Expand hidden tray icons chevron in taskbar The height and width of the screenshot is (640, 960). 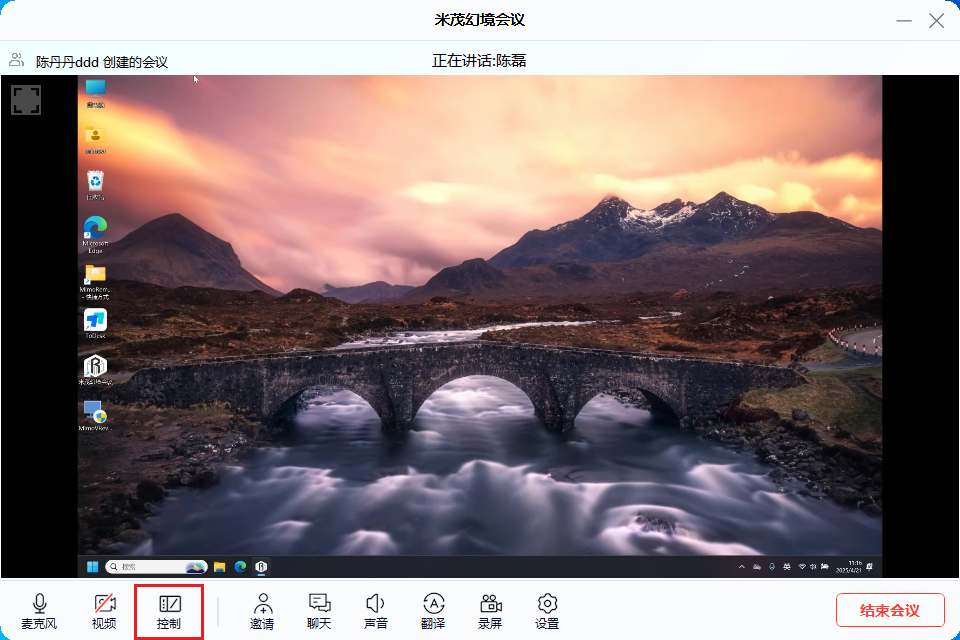(x=741, y=567)
